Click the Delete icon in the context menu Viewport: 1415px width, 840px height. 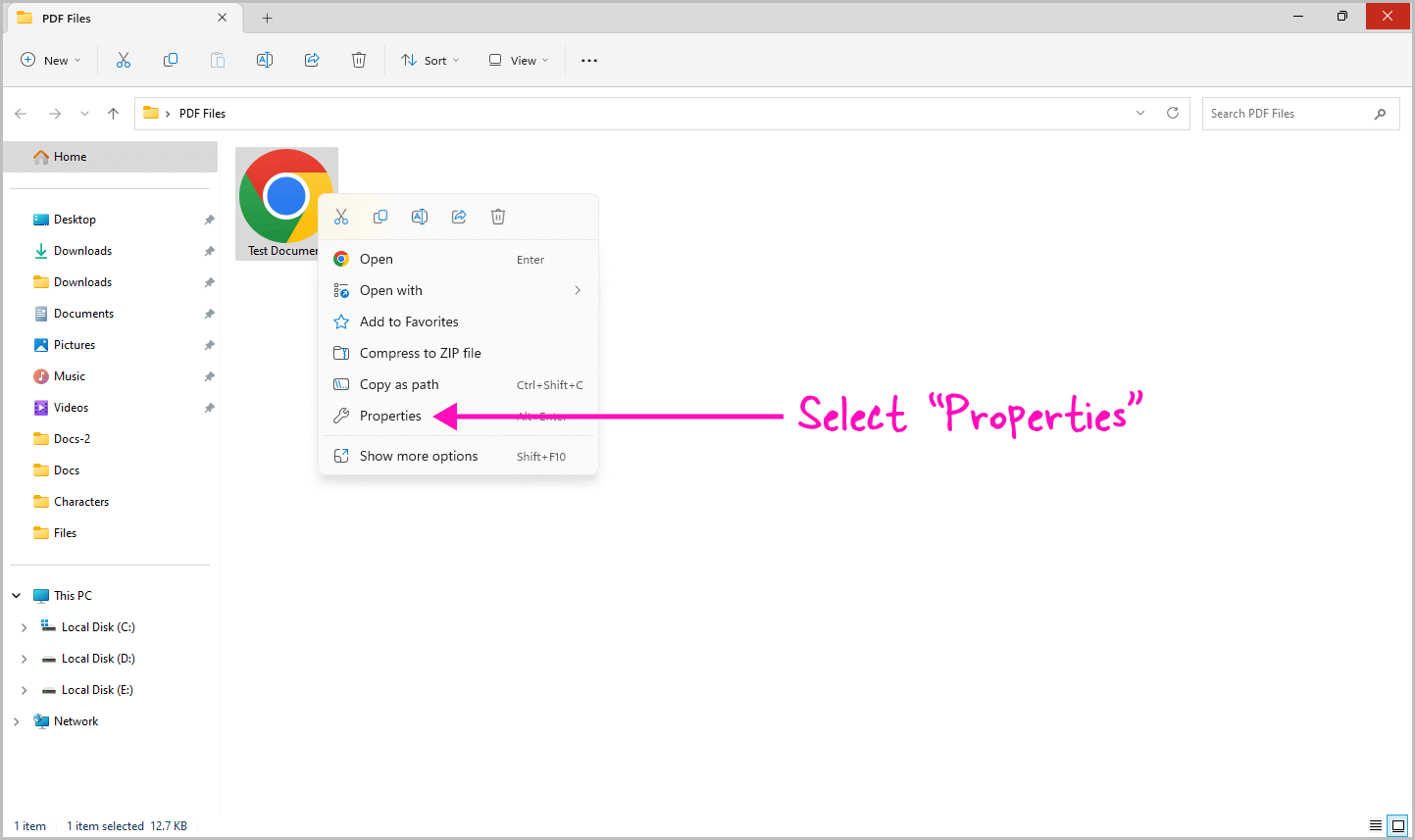[498, 217]
